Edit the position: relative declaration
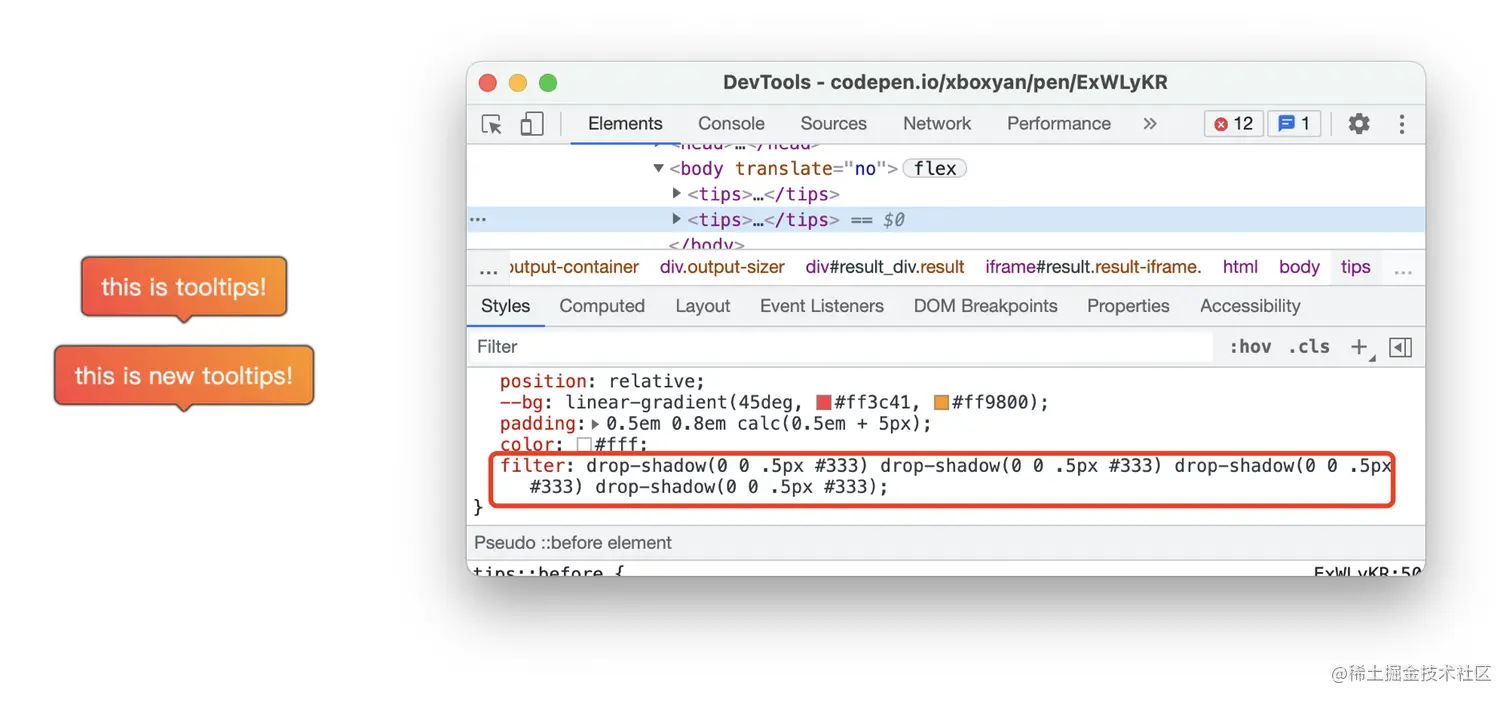Viewport: 1512px width, 704px height. pyautogui.click(x=602, y=381)
